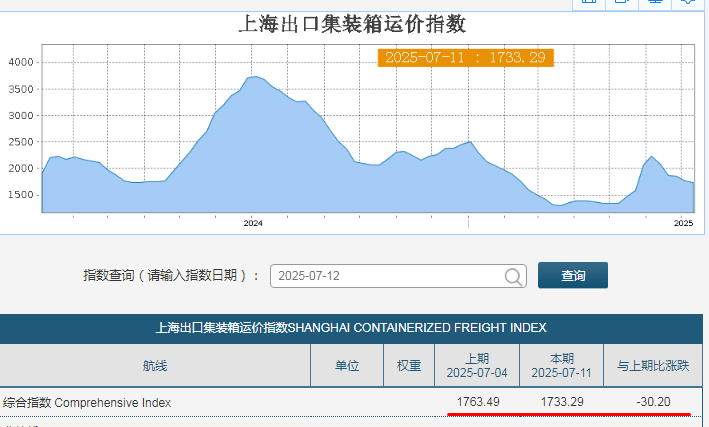Viewport: 709px width, 427px height.
Task: Click chart title 上海出口集装箱运价指数
Action: [x=352, y=24]
